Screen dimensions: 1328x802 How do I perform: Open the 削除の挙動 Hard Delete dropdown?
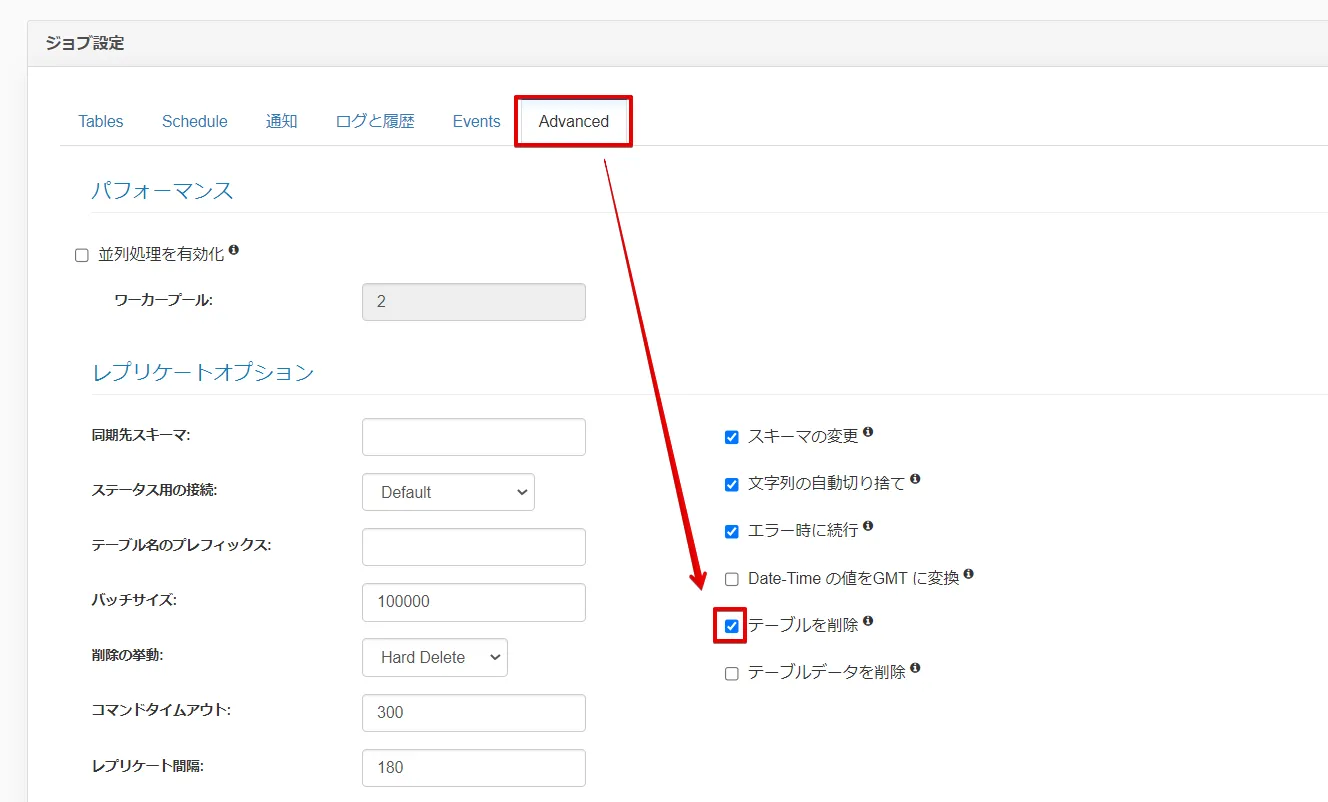tap(435, 657)
